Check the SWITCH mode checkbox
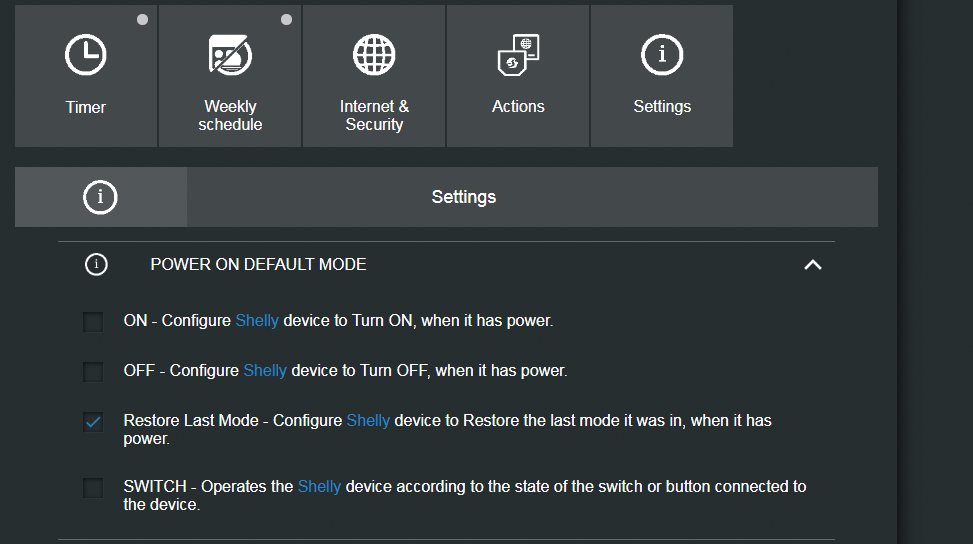973x544 pixels. [93, 488]
